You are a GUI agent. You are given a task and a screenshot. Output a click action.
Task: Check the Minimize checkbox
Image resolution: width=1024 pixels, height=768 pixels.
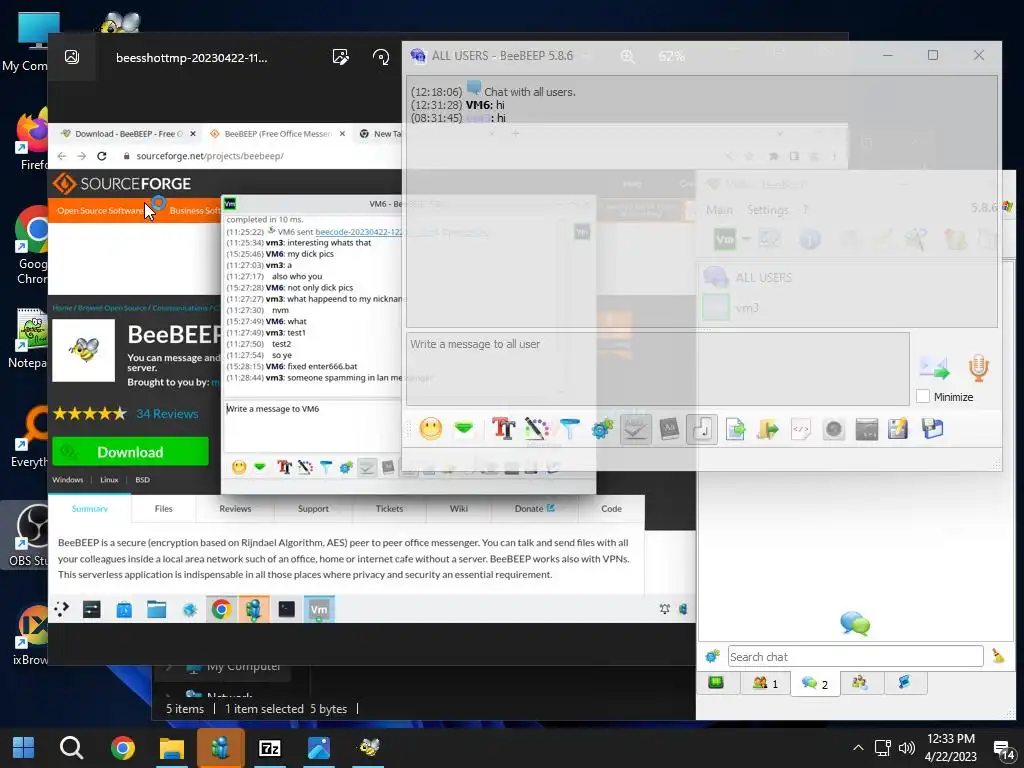[x=923, y=396]
